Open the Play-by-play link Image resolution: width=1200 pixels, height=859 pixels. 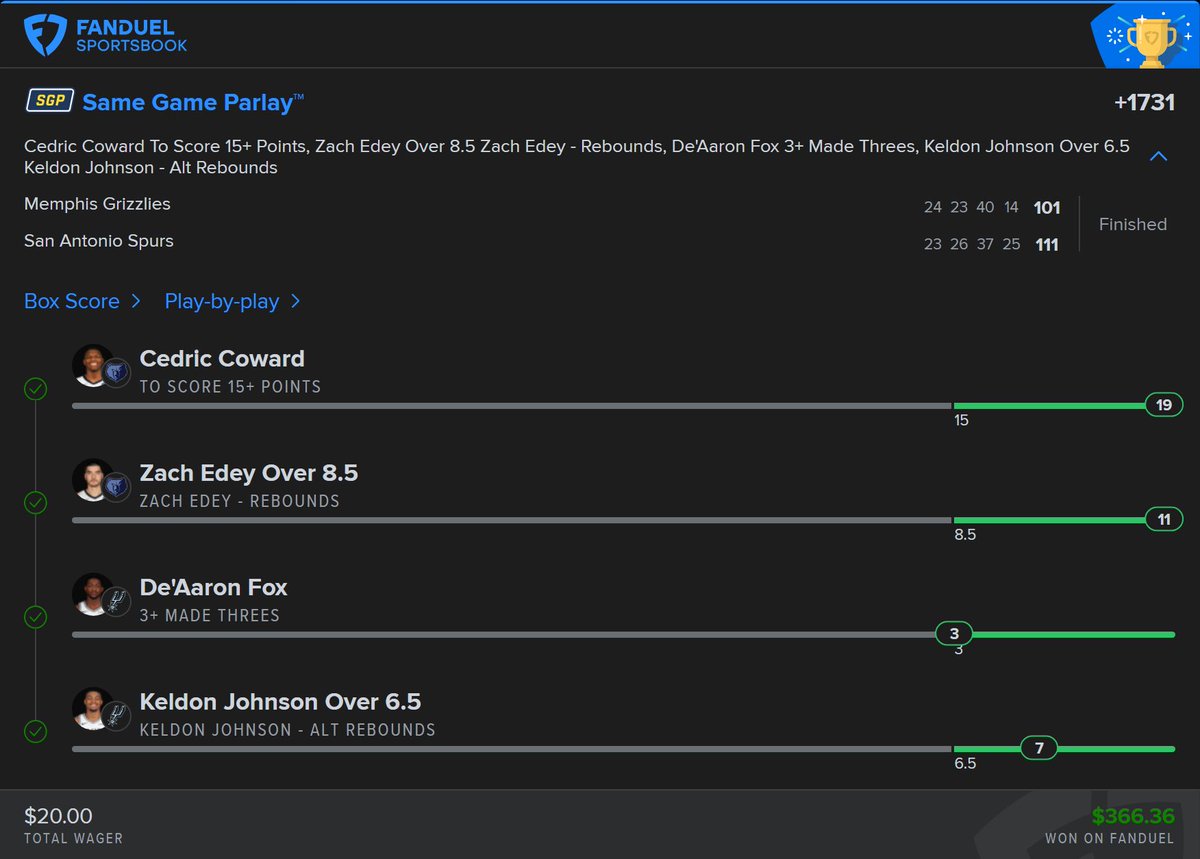232,301
